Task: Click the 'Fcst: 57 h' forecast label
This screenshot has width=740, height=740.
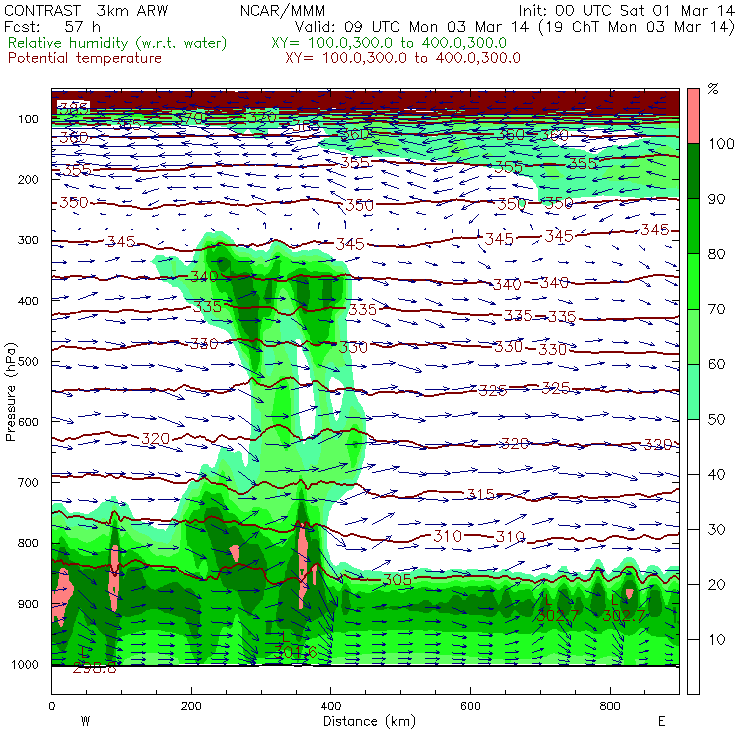Action: click(x=52, y=26)
